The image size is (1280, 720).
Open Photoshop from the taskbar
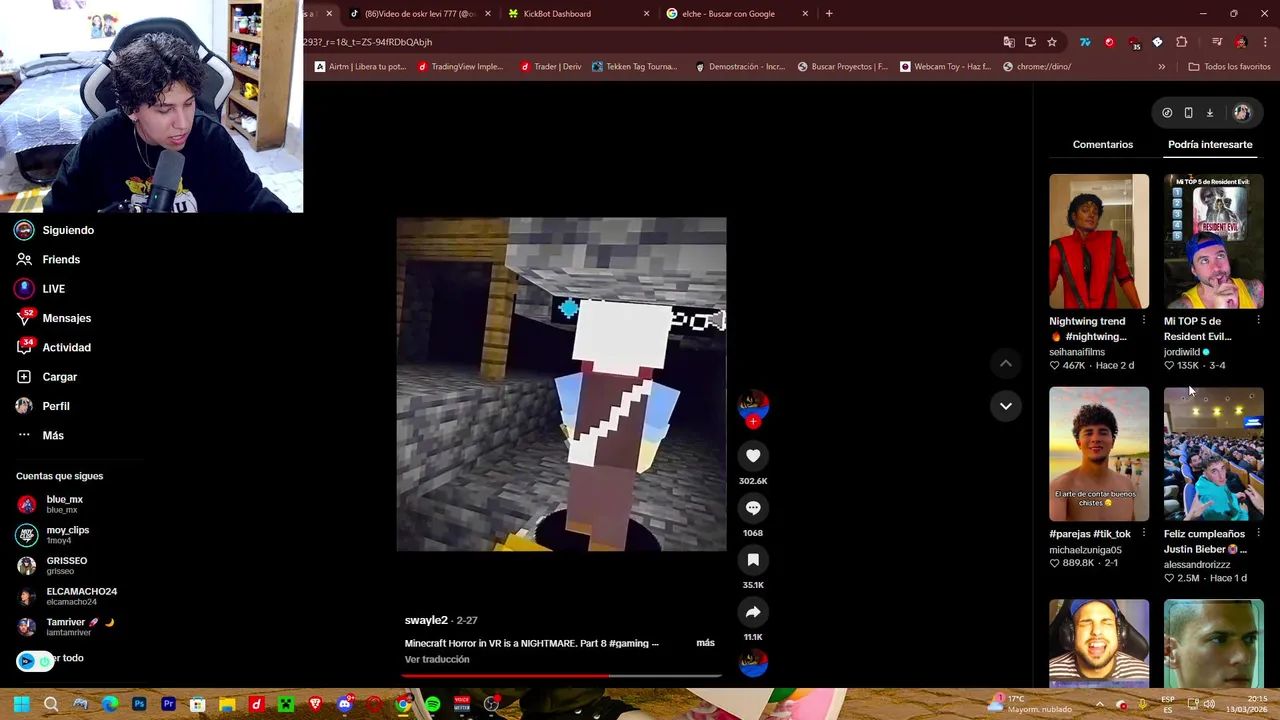[139, 705]
